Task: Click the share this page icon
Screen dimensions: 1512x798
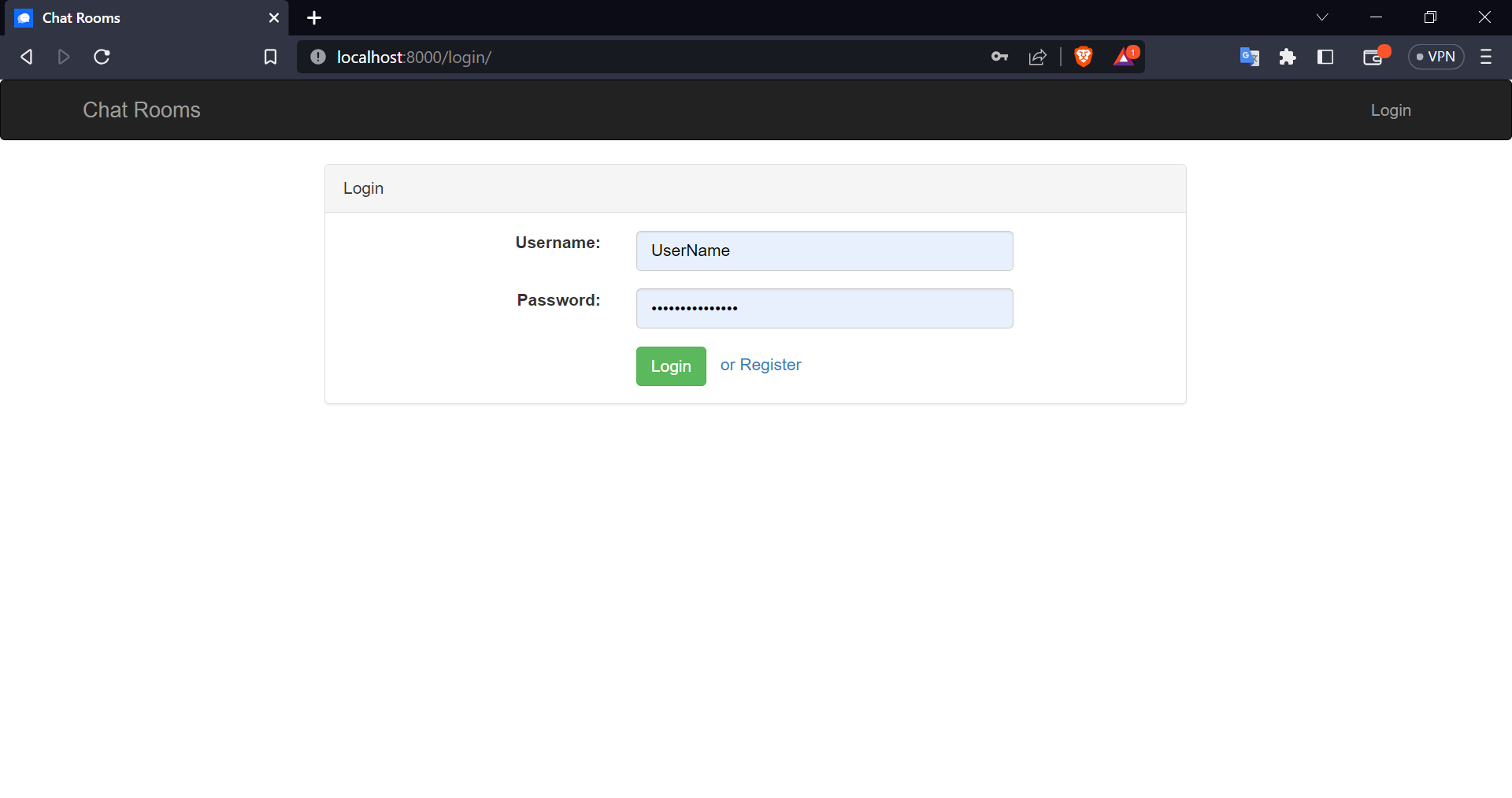Action: pyautogui.click(x=1037, y=57)
